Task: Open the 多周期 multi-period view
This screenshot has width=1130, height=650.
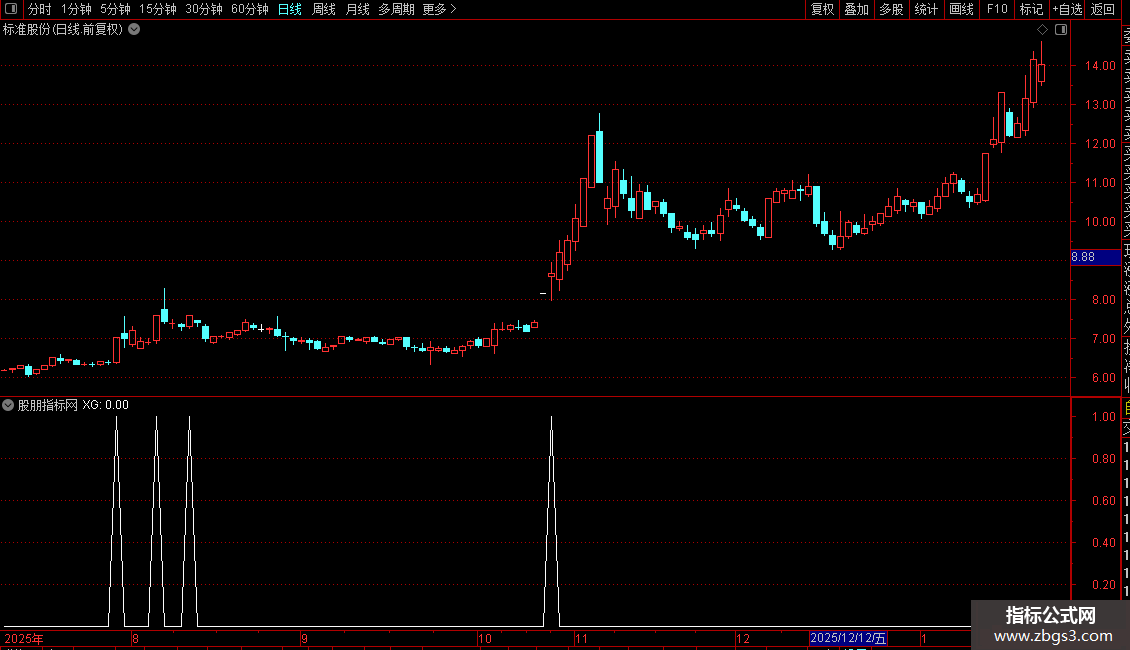Action: [396, 9]
